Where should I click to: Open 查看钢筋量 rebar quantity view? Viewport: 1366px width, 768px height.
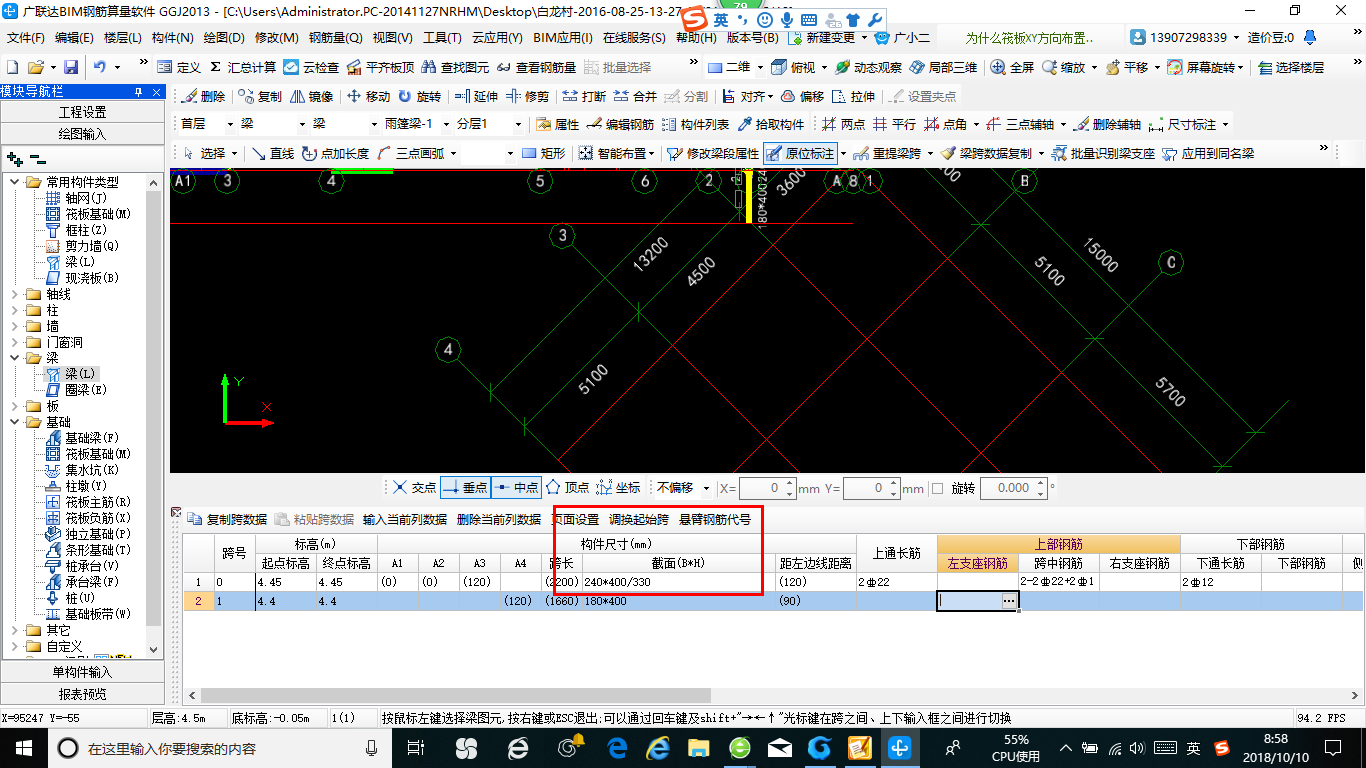[x=536, y=67]
